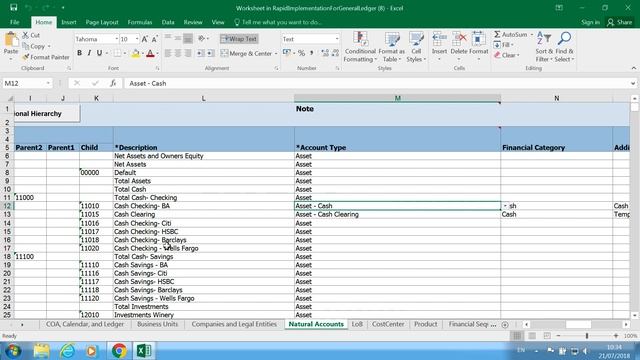Image resolution: width=640 pixels, height=360 pixels.
Task: Click the Copy icon
Action: pos(26,46)
